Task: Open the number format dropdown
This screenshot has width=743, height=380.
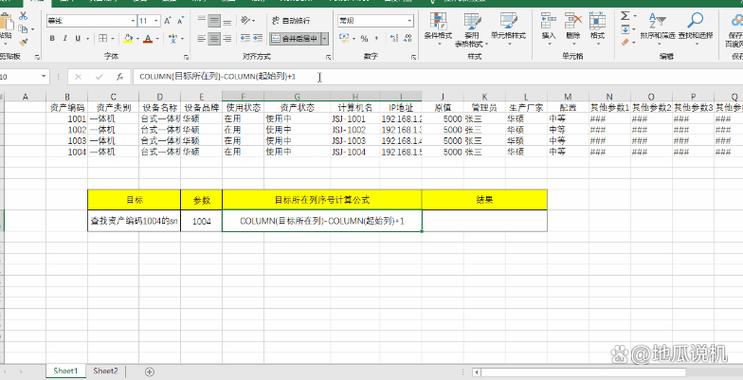Action: tap(409, 21)
